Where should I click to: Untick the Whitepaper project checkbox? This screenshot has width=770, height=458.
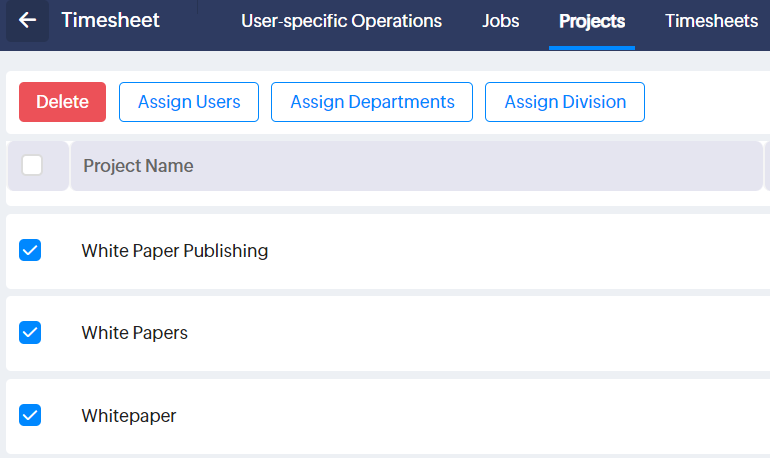tap(30, 415)
